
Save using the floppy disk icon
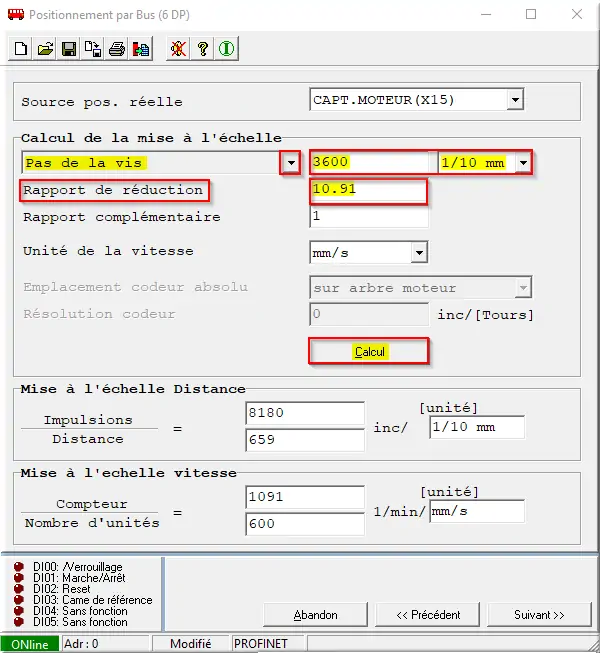pos(69,49)
